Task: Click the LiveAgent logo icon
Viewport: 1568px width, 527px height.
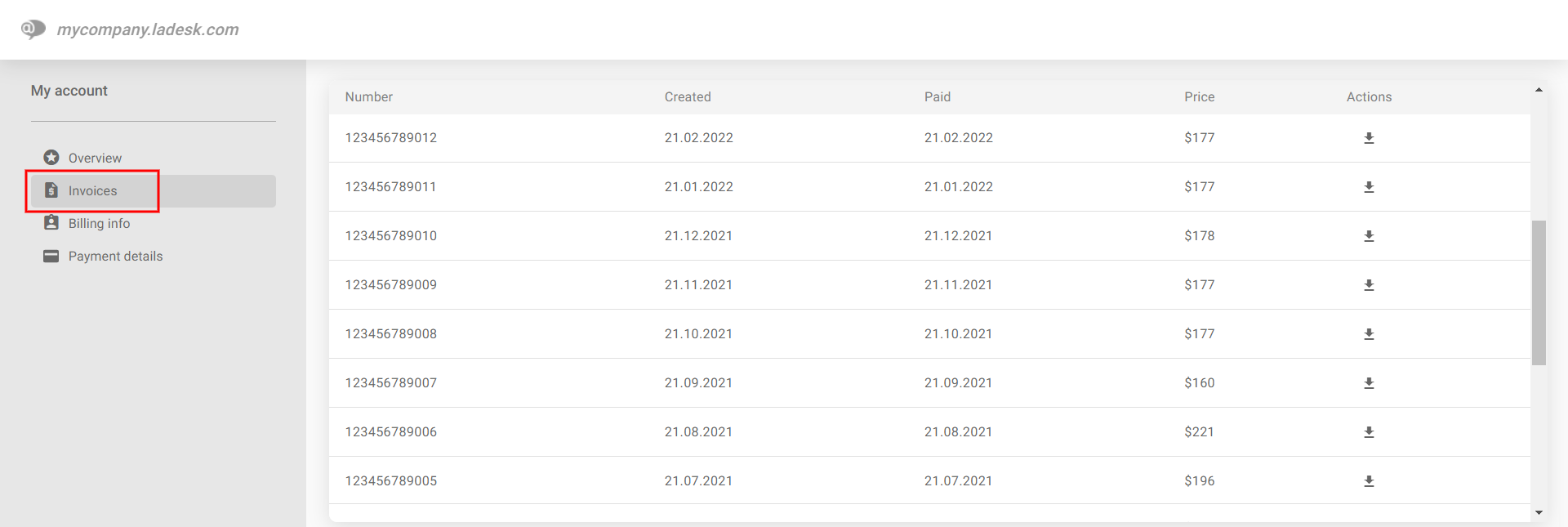Action: coord(33,29)
